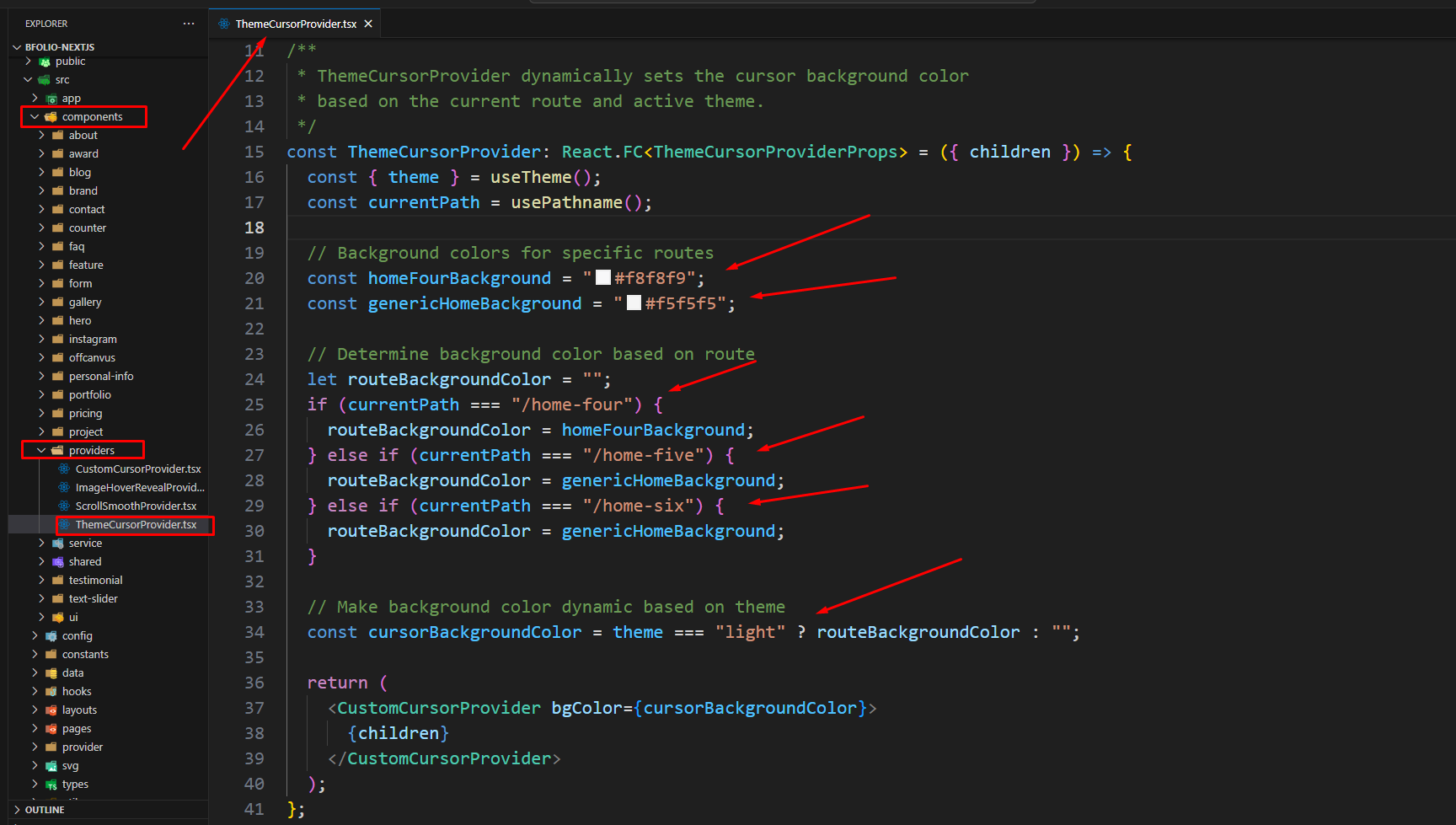Expand the hooks folder
Viewport: 1456px width, 825px height.
(x=35, y=692)
